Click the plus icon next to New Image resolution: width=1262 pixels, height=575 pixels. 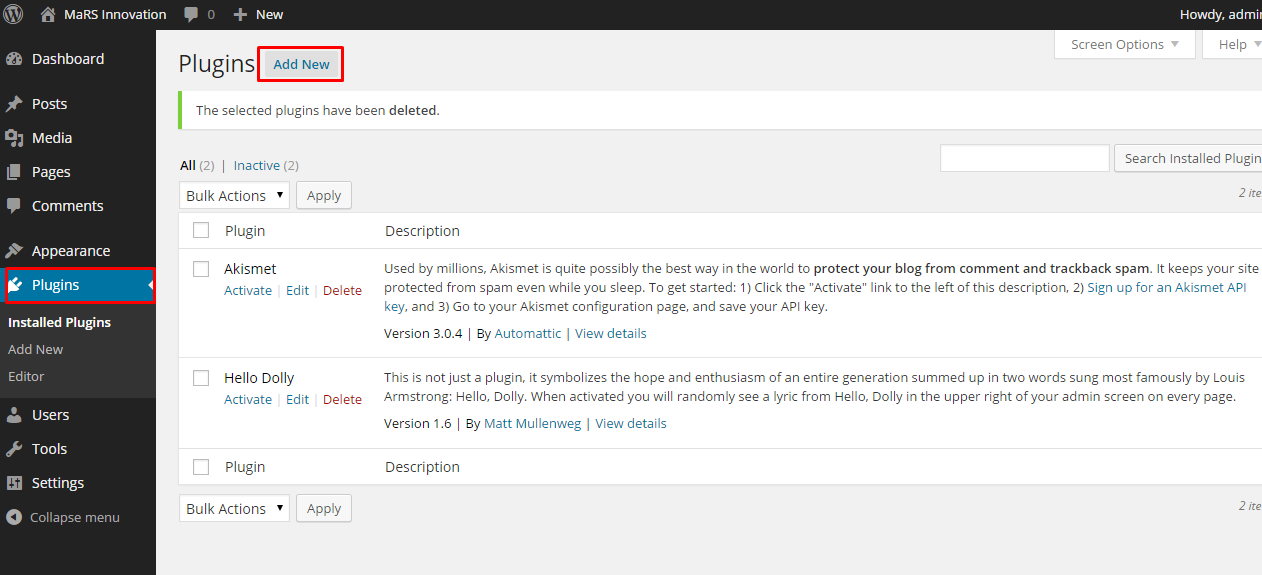(240, 14)
